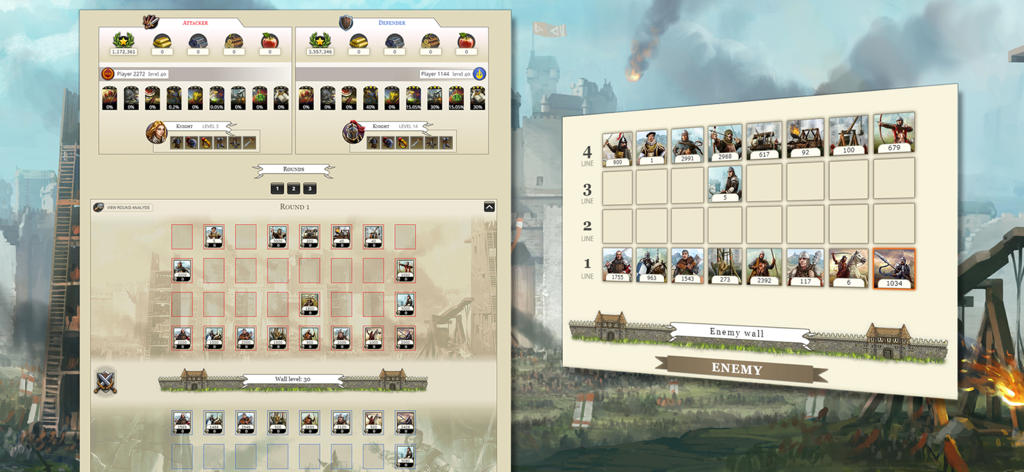Click attacker's female knight portrait
This screenshot has height=472, width=1024.
[x=157, y=133]
